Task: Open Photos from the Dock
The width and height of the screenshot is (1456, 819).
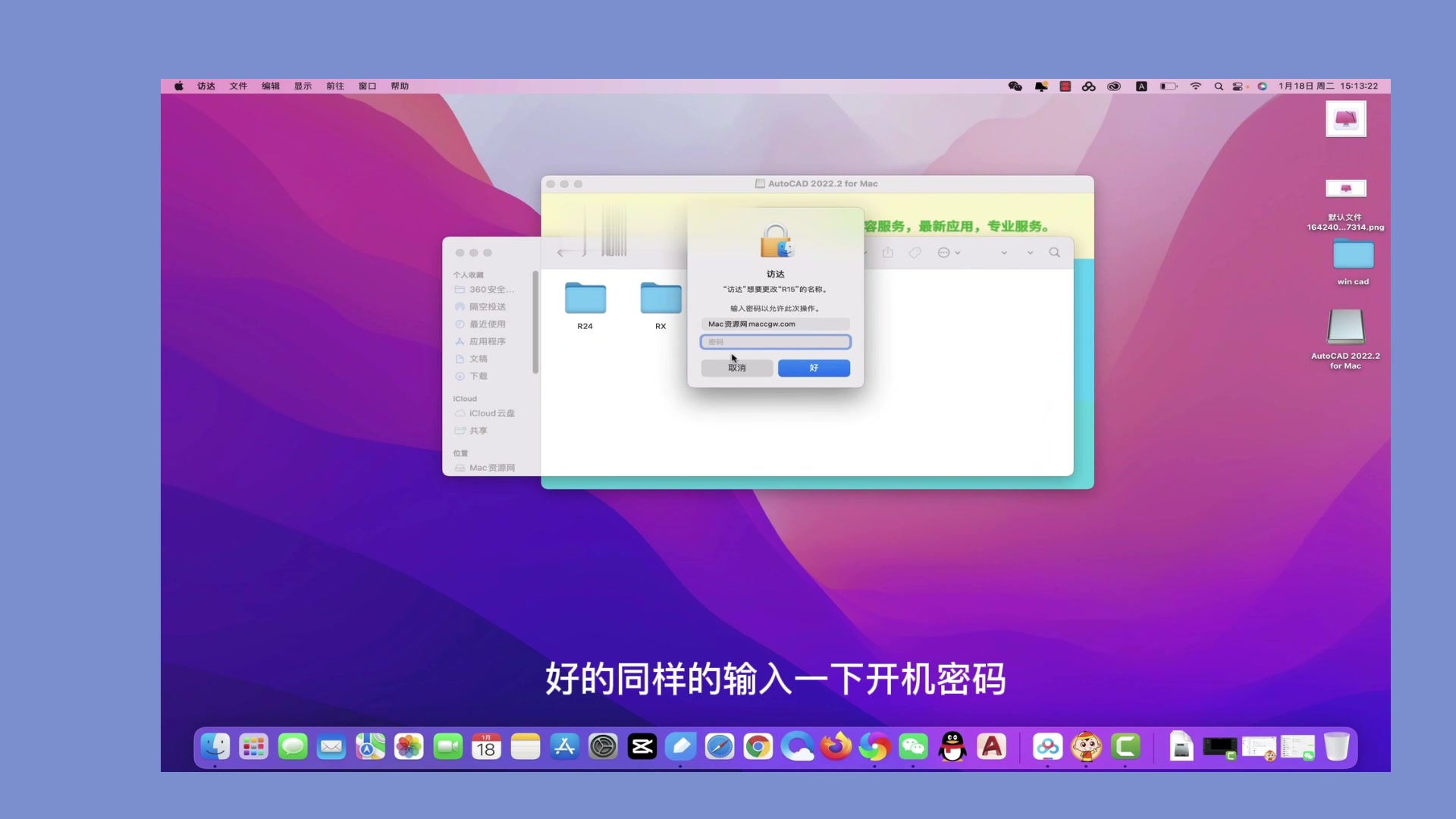Action: point(409,747)
